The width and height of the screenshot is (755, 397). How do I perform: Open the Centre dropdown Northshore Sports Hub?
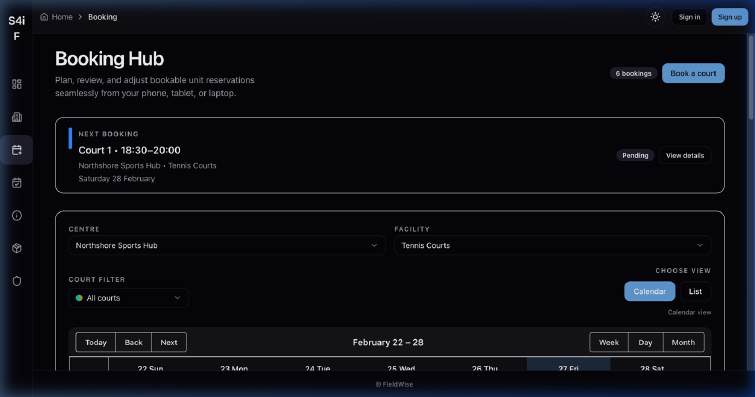[x=226, y=245]
